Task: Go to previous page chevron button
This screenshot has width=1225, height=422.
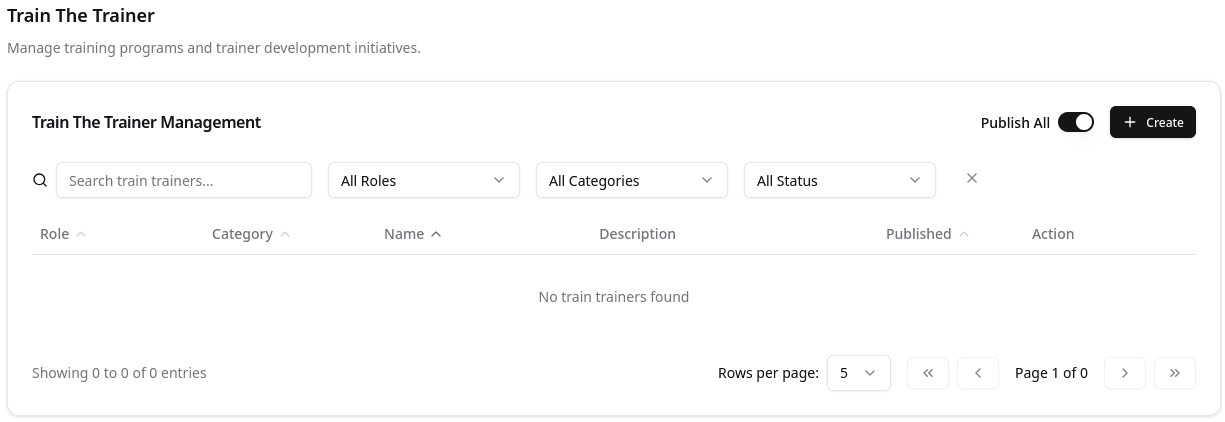Action: tap(978, 373)
